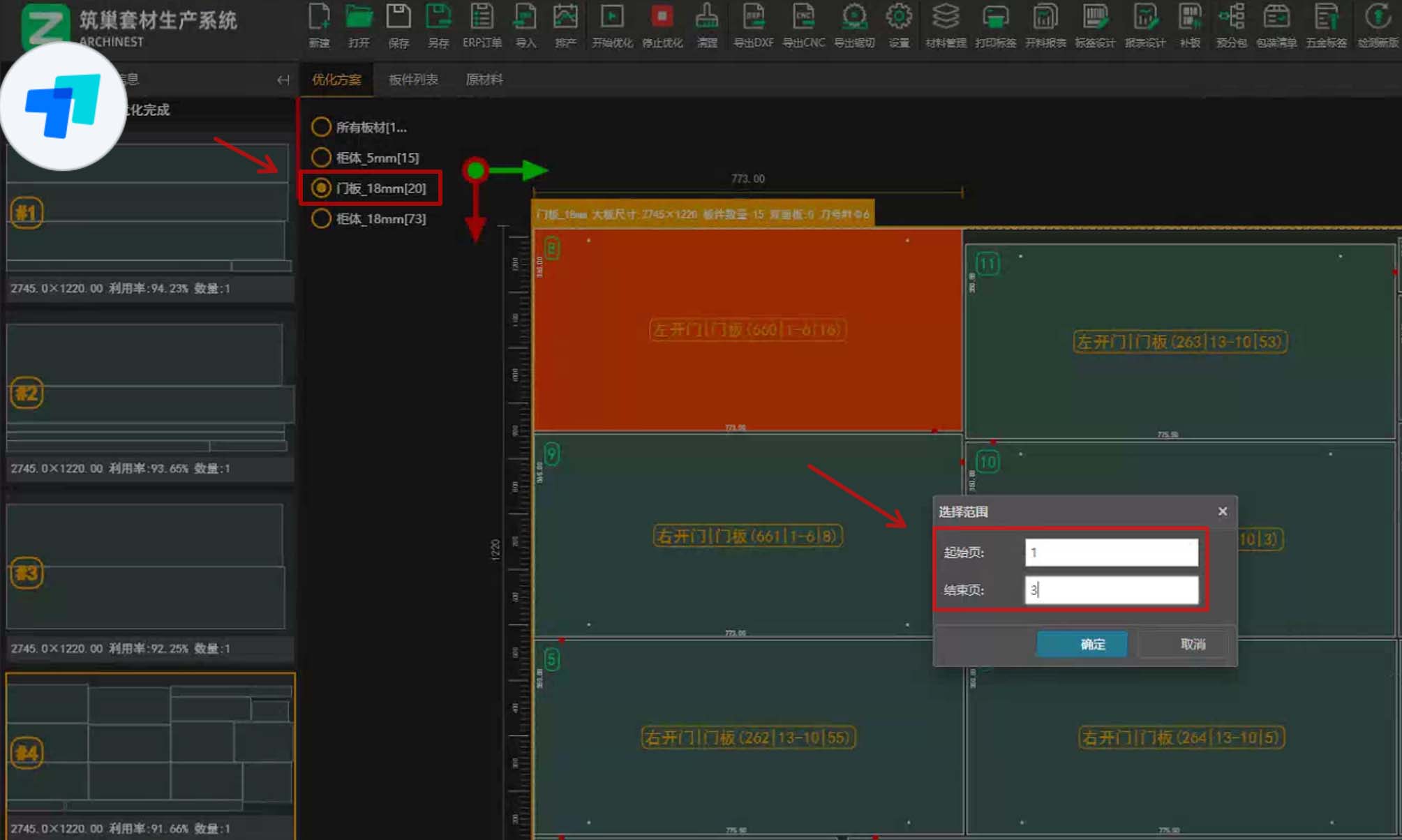Select the 柜体_18mm[73] radio option
This screenshot has width=1402, height=840.
click(321, 219)
